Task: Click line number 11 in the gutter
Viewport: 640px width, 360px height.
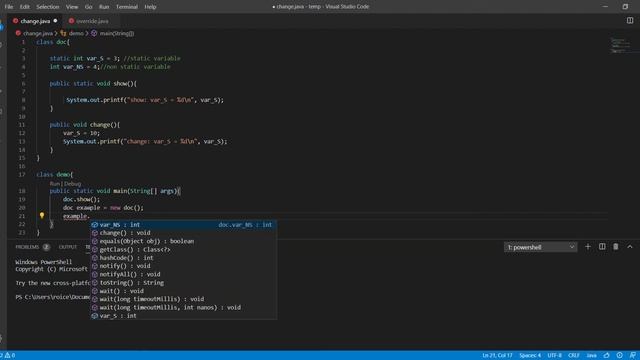Action: 22,125
